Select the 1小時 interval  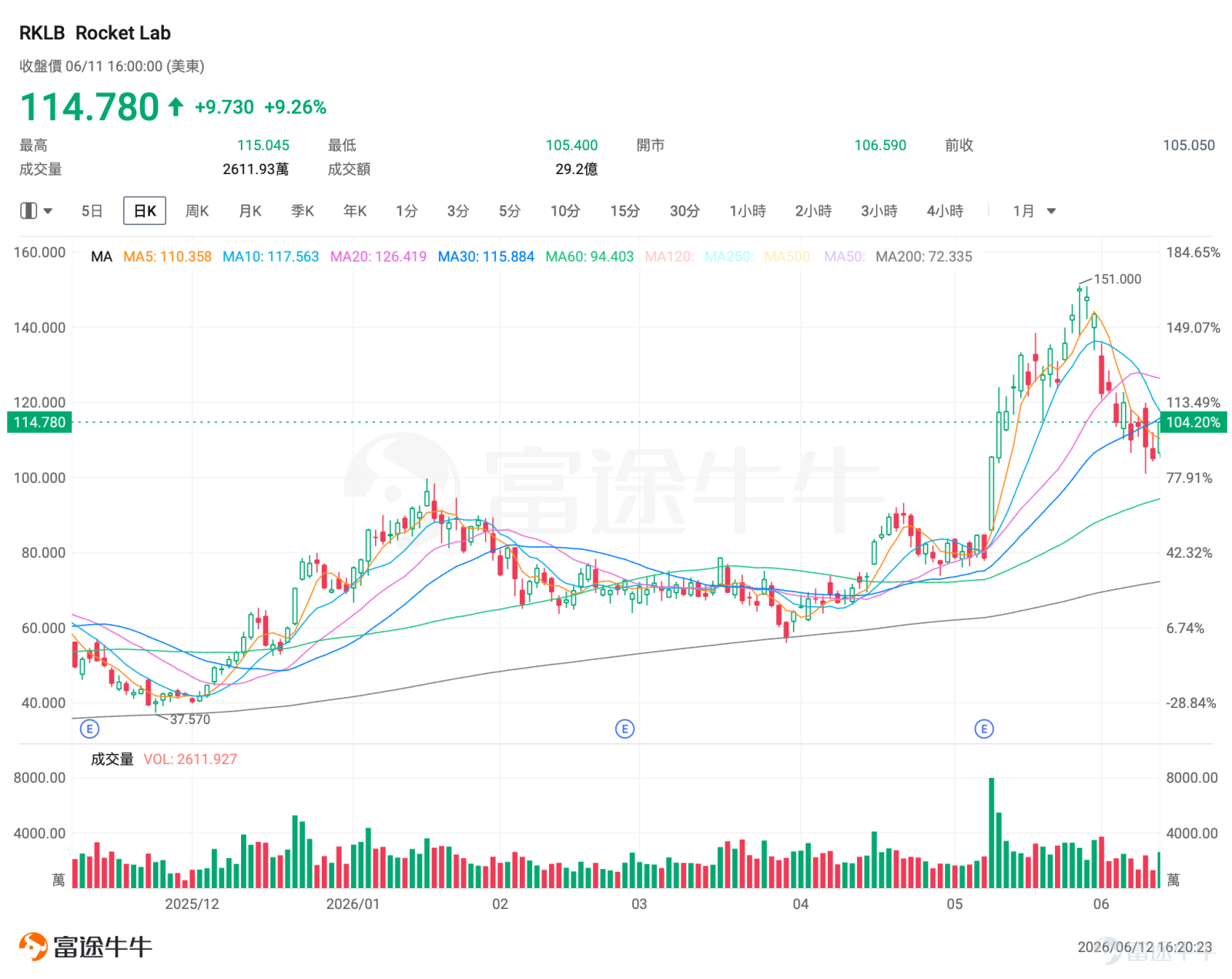(748, 211)
